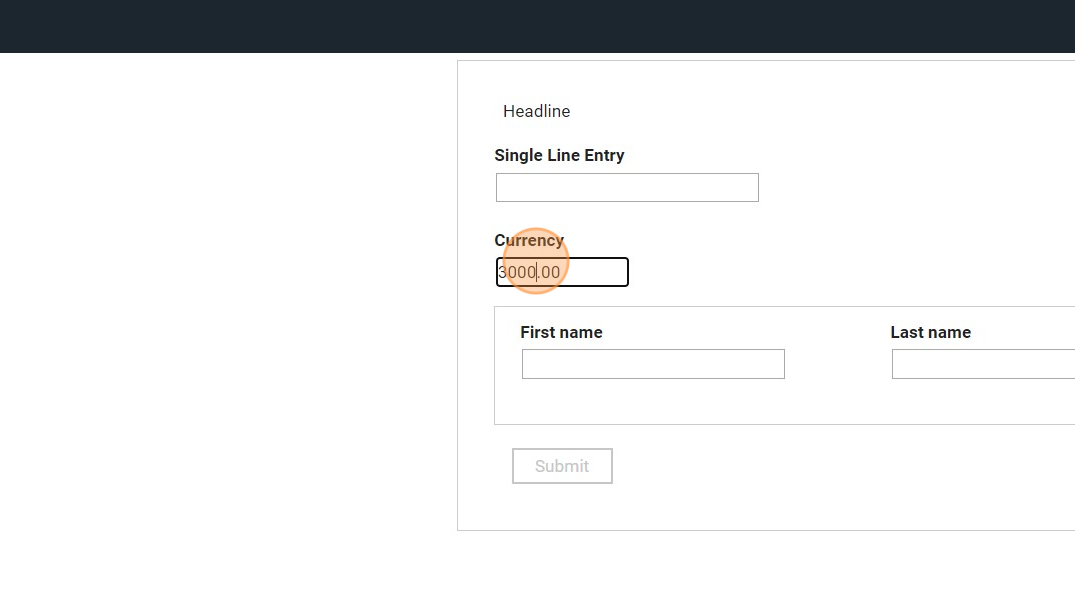The height and width of the screenshot is (600, 1075).
Task: Click gap between First name and Last name boxes
Action: (837, 364)
